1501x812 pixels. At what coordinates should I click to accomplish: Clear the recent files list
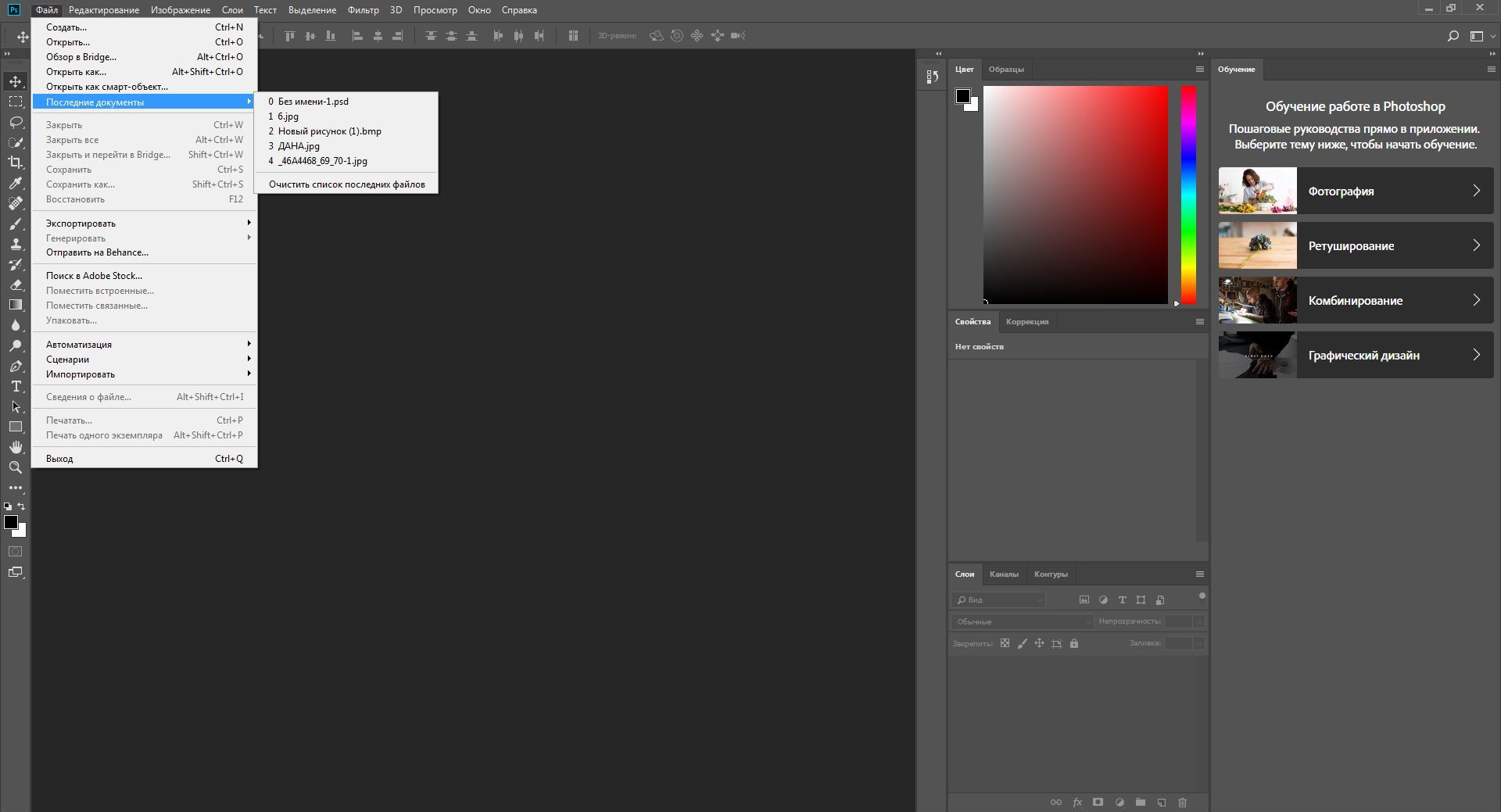click(x=346, y=184)
